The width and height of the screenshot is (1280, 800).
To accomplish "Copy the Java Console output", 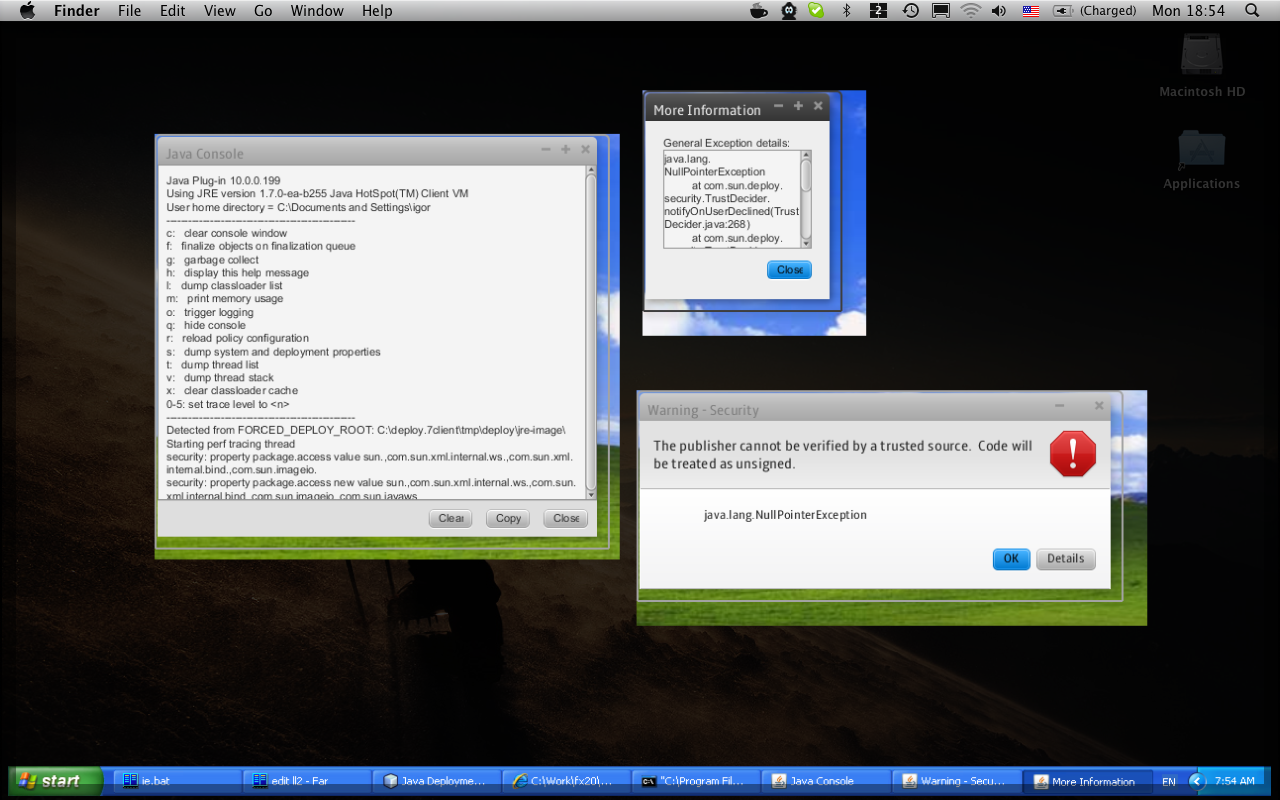I will (x=508, y=518).
